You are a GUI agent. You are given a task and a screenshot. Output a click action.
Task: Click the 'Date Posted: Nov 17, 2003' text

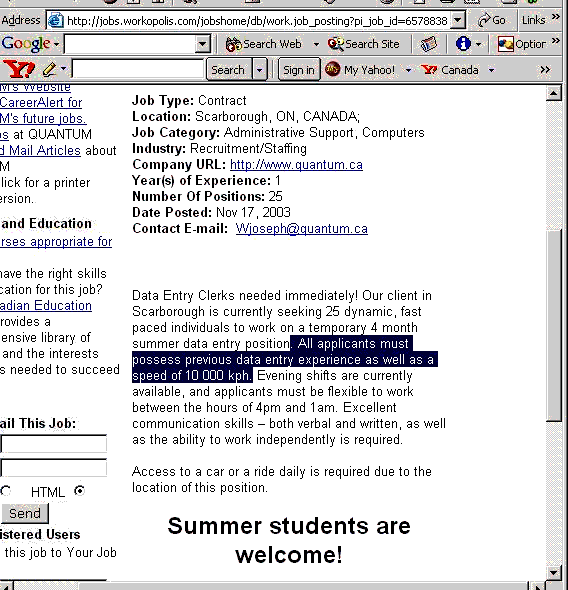click(211, 213)
